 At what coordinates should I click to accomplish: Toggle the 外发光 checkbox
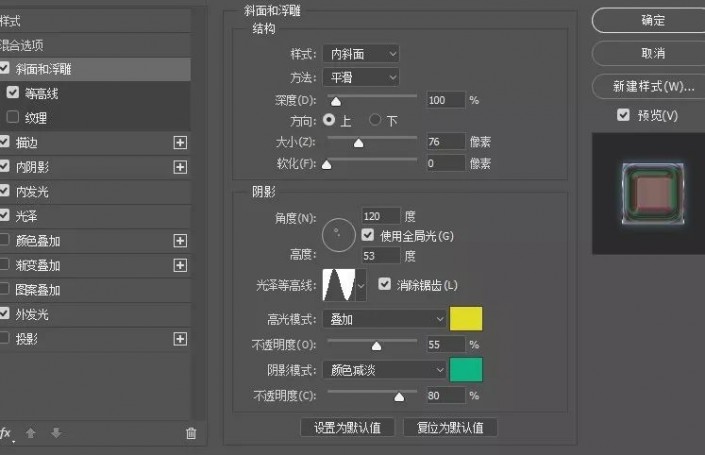pos(4,313)
